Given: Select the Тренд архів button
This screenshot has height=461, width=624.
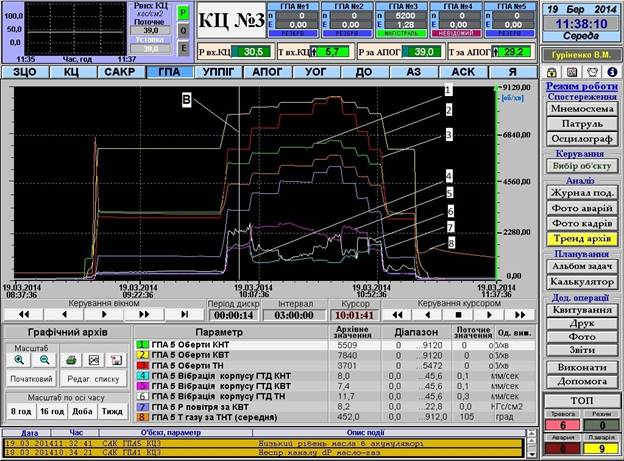Looking at the screenshot, I should pyautogui.click(x=582, y=238).
